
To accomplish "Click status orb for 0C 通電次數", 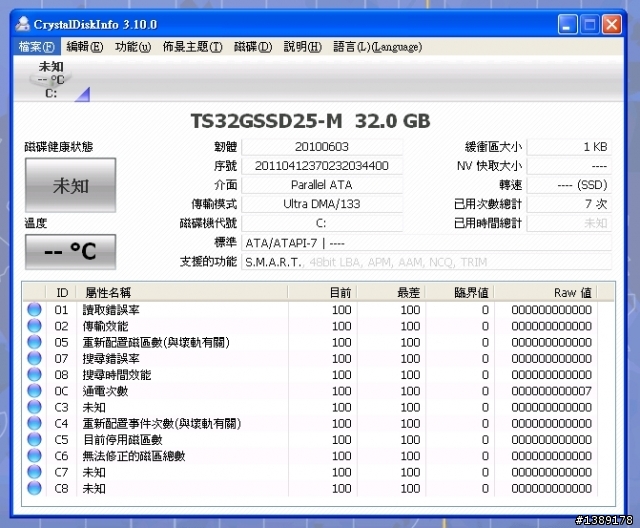I will (35, 390).
